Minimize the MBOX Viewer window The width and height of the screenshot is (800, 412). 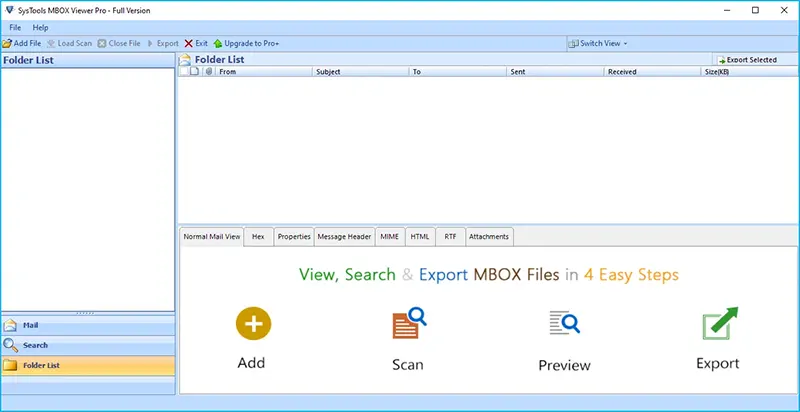coord(727,10)
